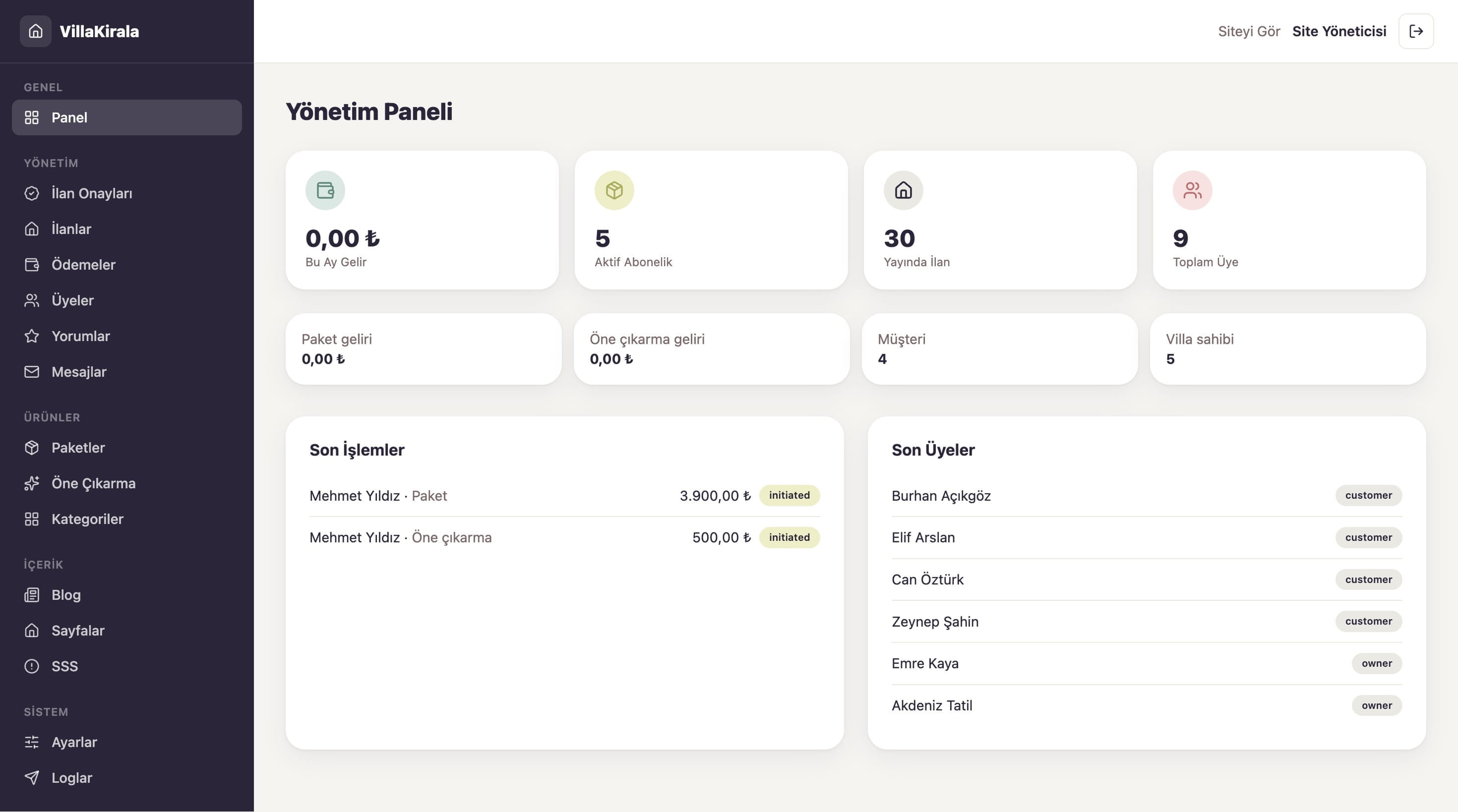1458x812 pixels.
Task: Open İlan Onayları from sidebar
Action: pos(127,193)
